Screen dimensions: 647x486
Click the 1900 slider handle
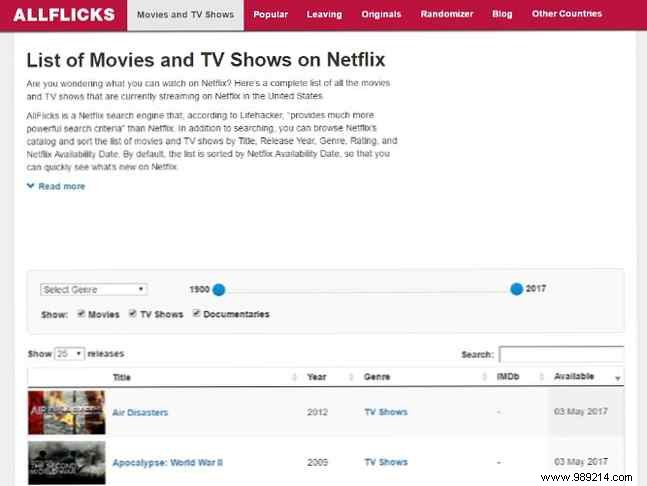[x=219, y=290]
